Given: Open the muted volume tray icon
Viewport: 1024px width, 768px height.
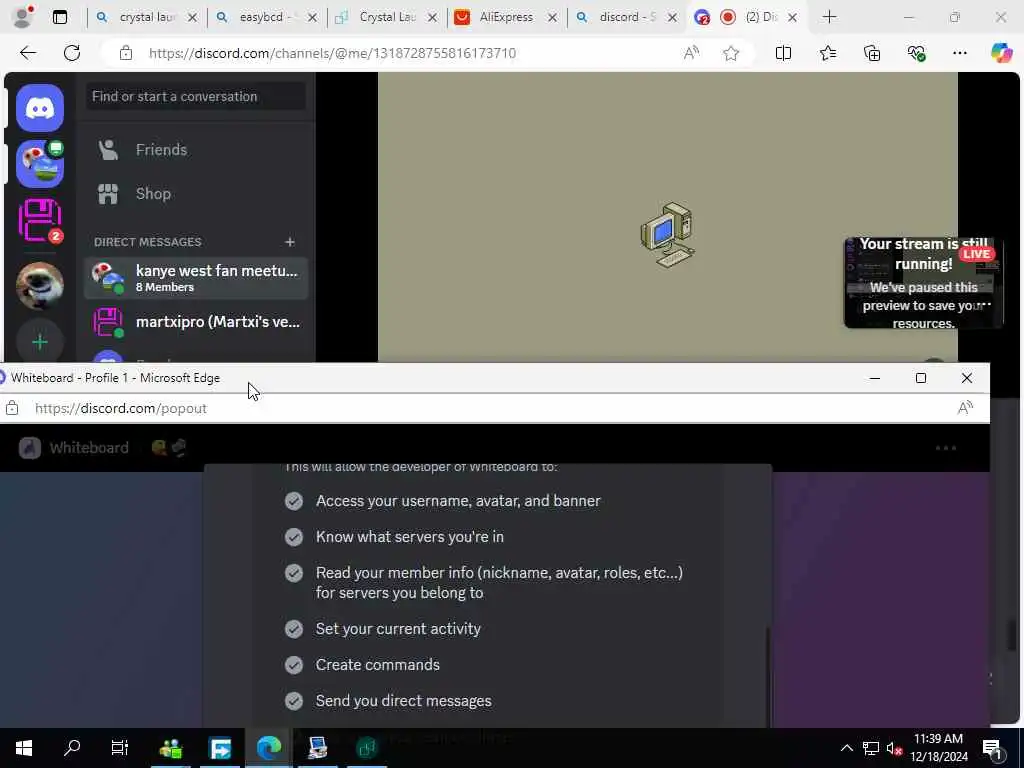Looking at the screenshot, I should coord(895,748).
